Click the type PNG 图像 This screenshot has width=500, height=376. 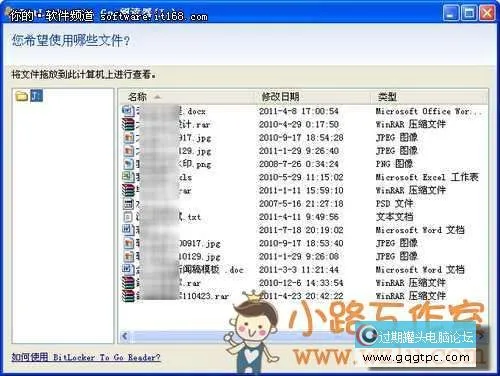click(394, 164)
